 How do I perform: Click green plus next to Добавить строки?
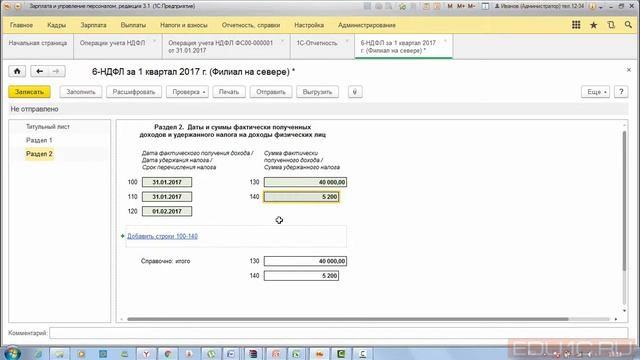pos(122,236)
